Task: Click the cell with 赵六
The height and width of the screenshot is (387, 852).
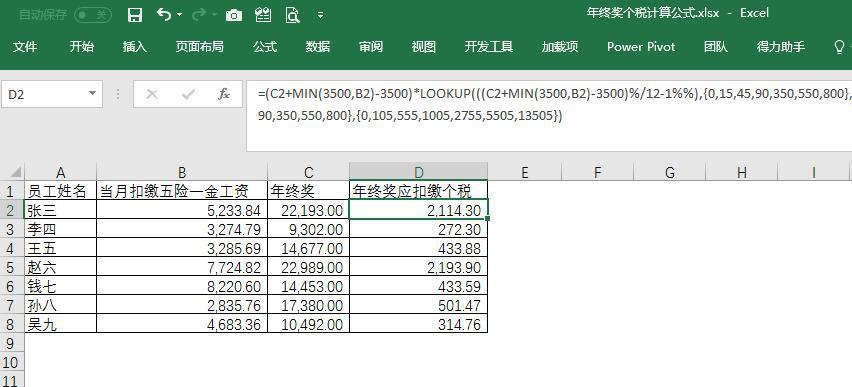Action: coord(60,267)
